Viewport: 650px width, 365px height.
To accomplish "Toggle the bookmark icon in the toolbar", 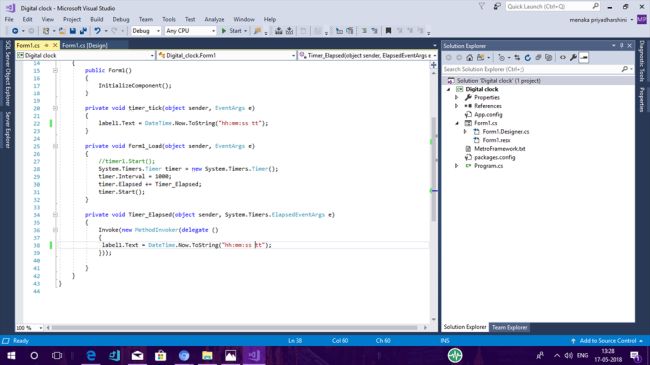I will click(388, 31).
